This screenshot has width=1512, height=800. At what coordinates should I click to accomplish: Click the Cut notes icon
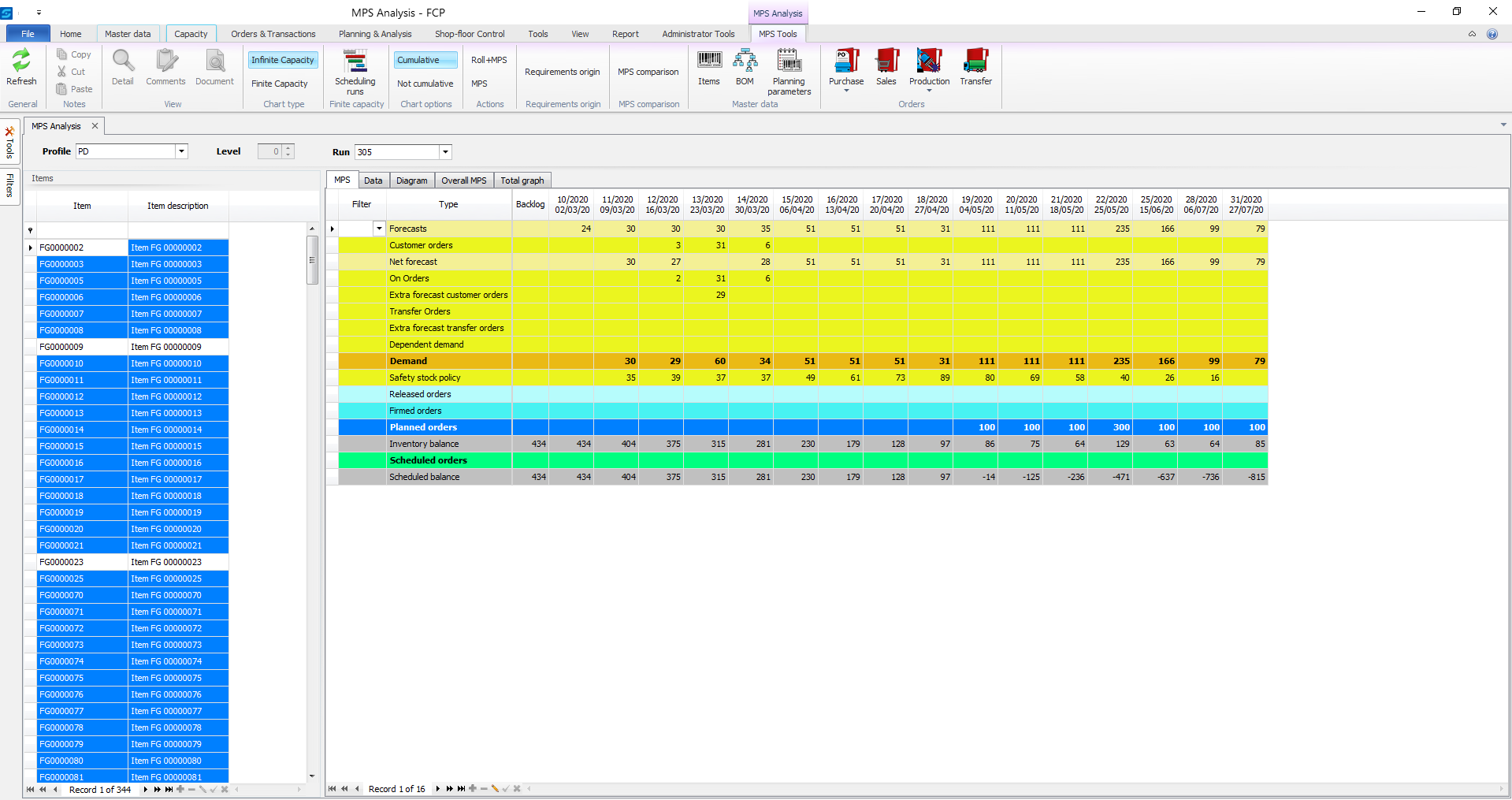(x=62, y=72)
